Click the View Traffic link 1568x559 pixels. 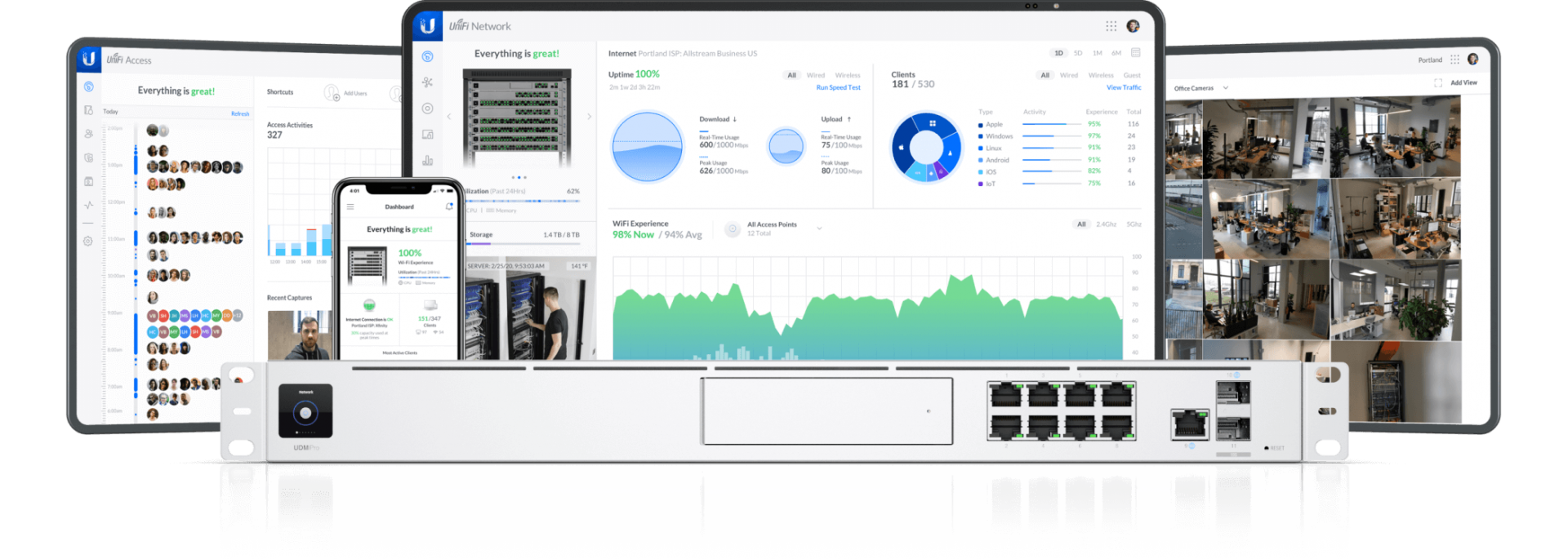1124,87
